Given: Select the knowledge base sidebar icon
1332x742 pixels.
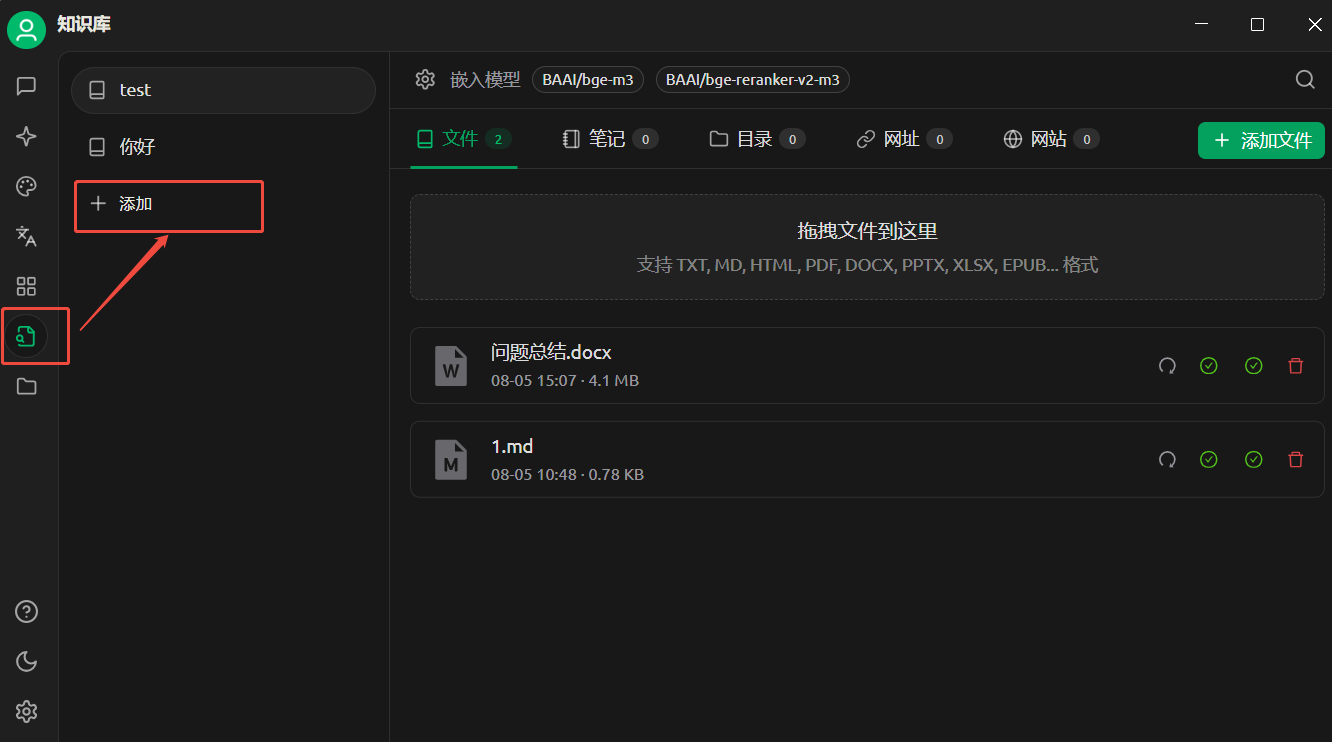Looking at the screenshot, I should [27, 337].
